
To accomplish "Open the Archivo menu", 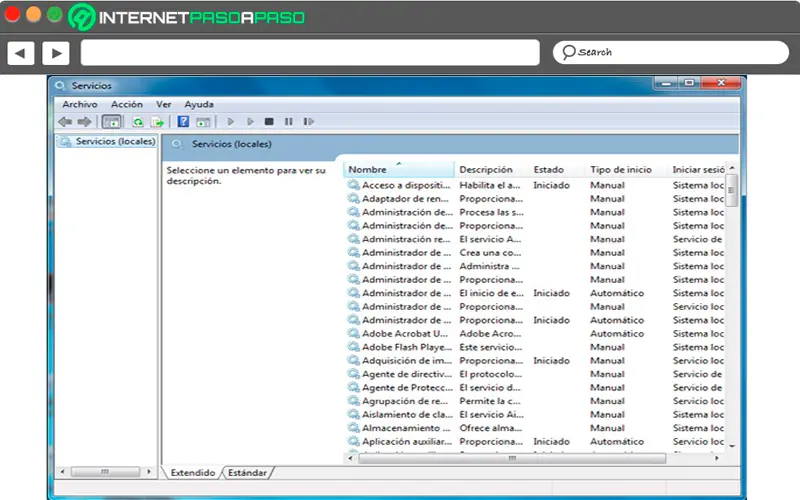I will 80,105.
